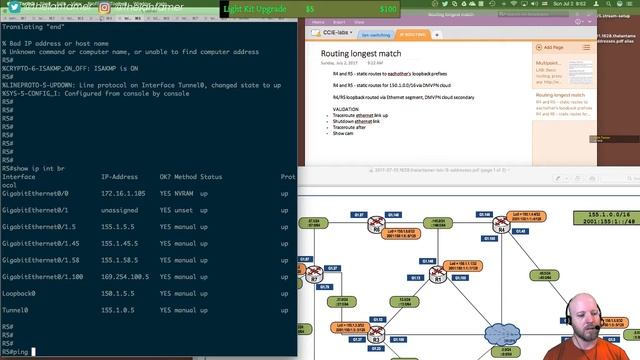Click the markup pen icon in Preview
640x360 pixels.
(x=558, y=178)
